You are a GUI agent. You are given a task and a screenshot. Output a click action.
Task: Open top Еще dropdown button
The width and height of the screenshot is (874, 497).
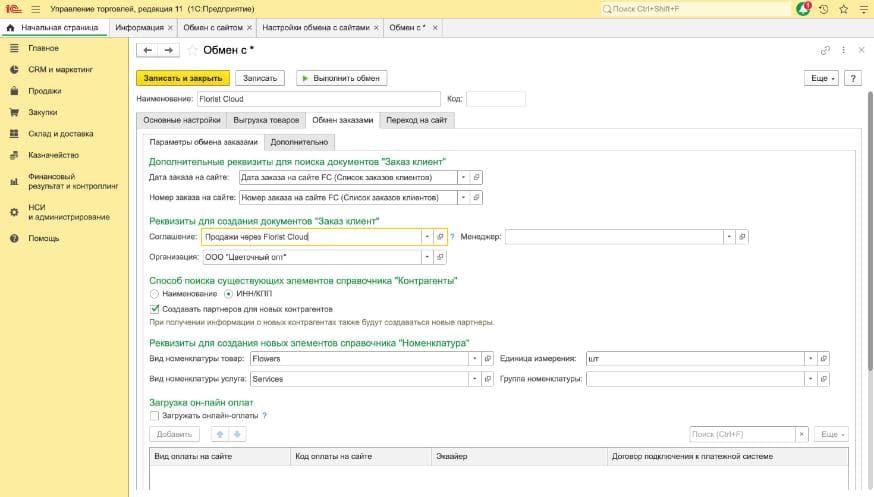[822, 78]
